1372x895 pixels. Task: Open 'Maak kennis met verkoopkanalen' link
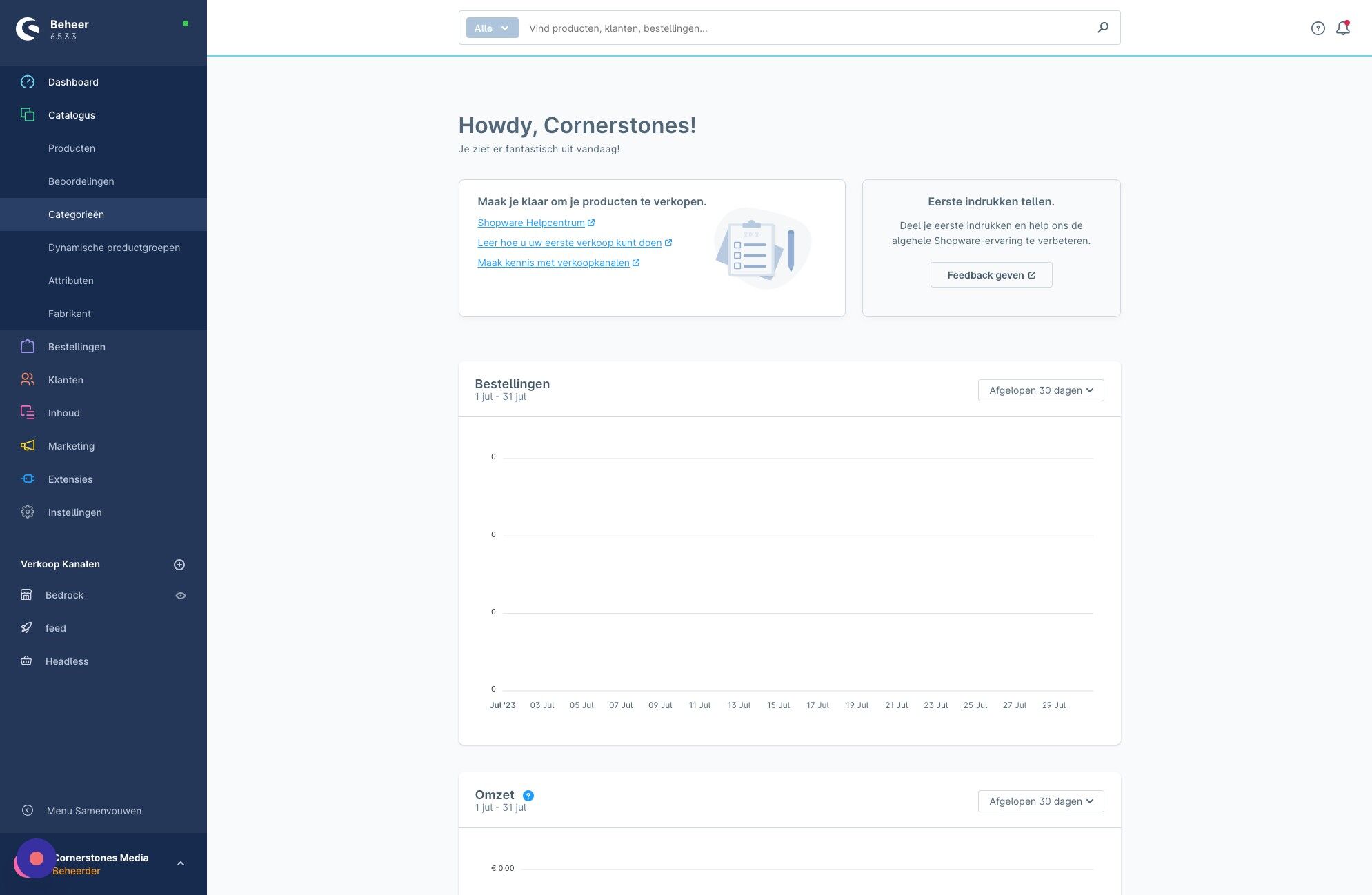[559, 263]
